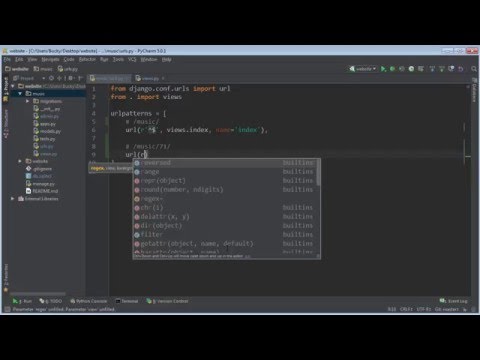Close the views.py editor tab

pos(163,78)
